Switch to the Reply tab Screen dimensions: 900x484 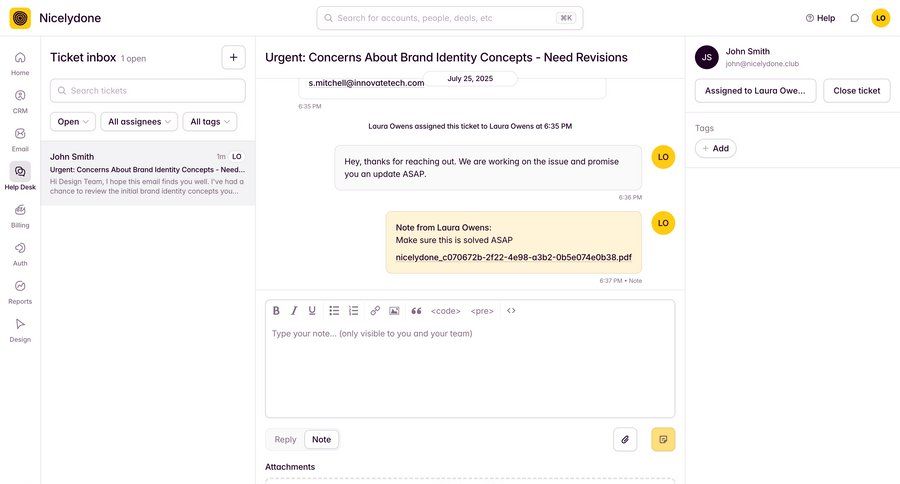click(285, 440)
